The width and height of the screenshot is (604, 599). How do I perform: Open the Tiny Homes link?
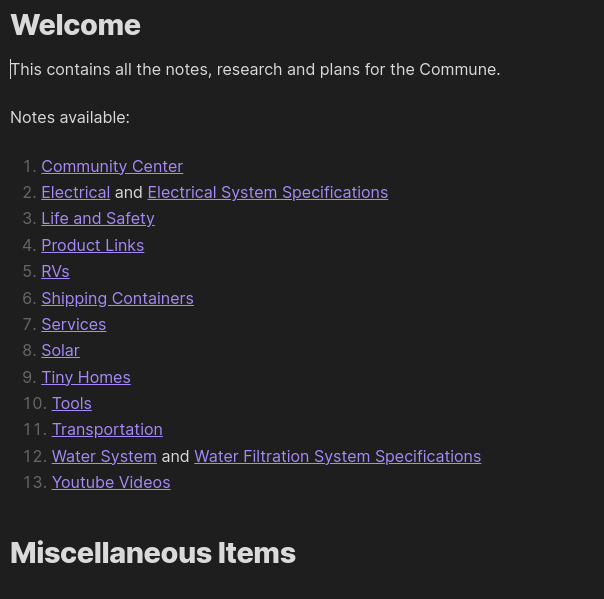pyautogui.click(x=85, y=377)
